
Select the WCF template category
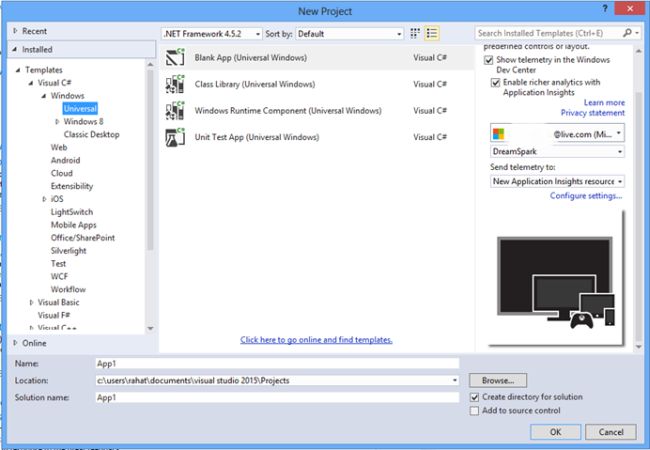point(59,276)
